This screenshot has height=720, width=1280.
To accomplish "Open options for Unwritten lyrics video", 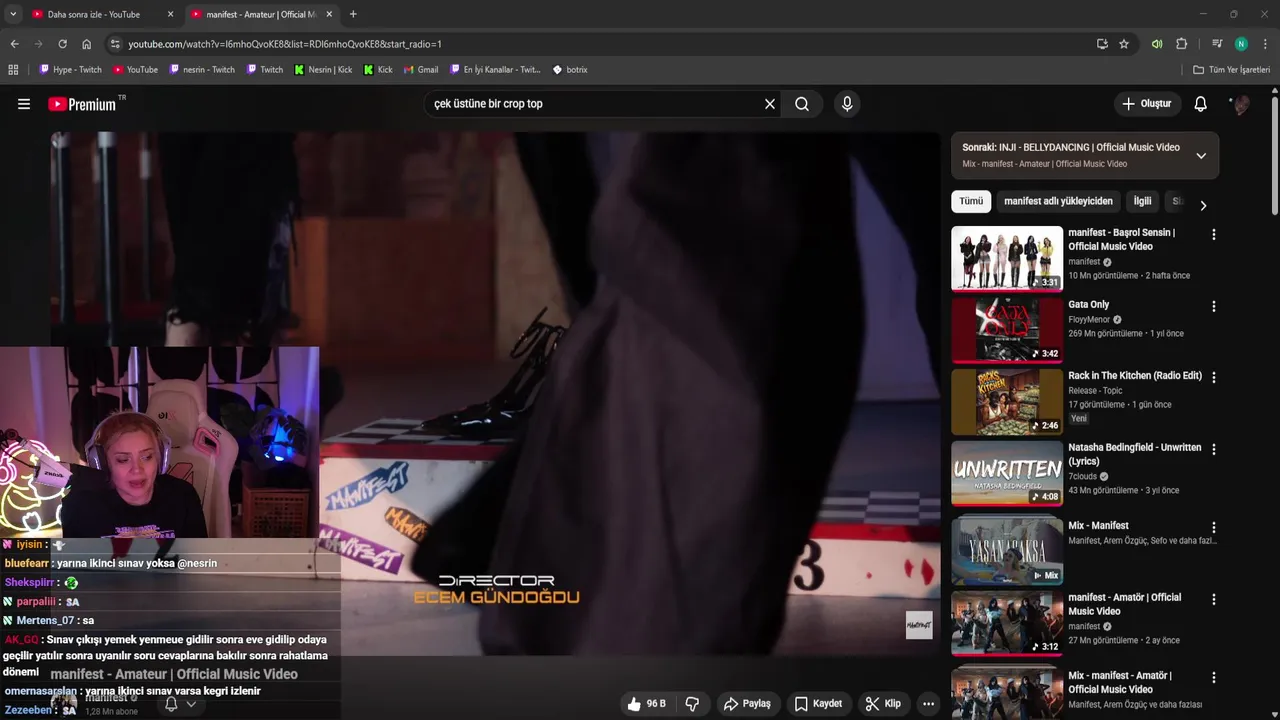I will pos(1214,449).
